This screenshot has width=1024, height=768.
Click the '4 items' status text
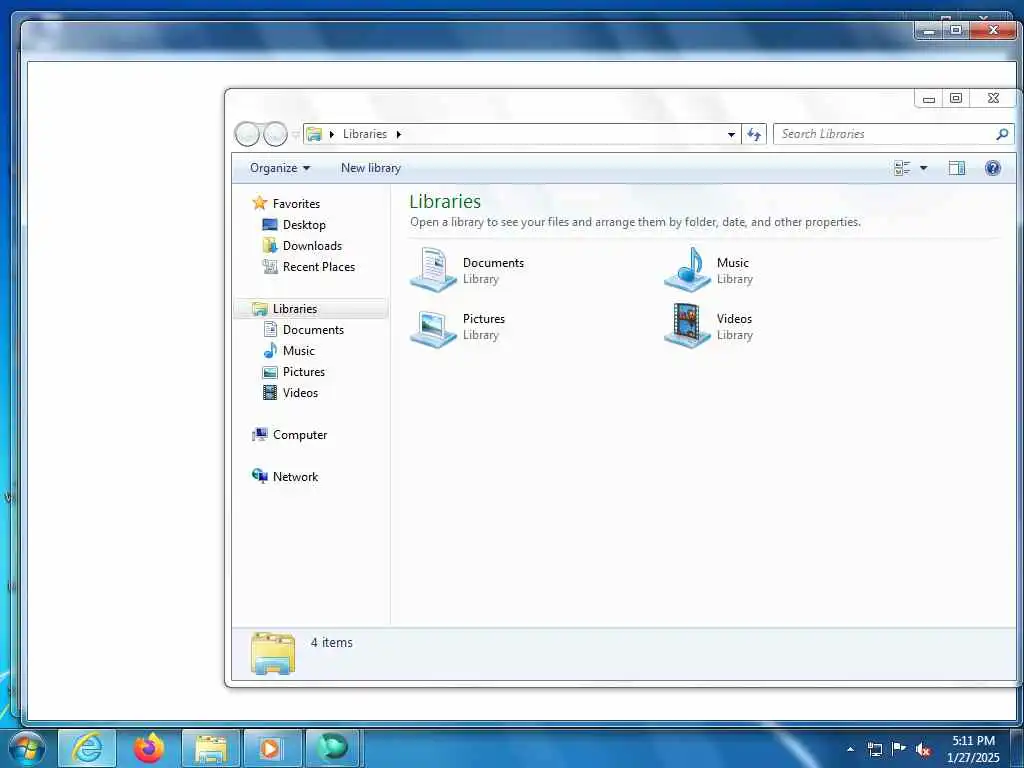coord(332,643)
